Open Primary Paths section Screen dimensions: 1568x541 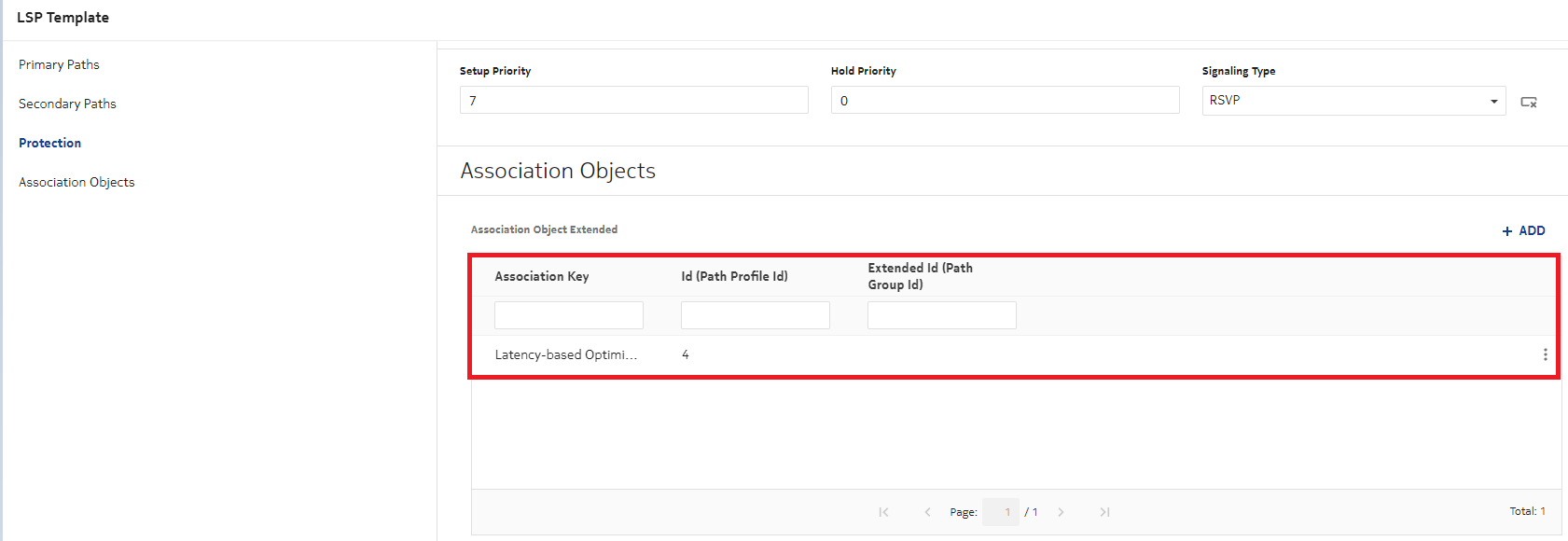click(59, 64)
